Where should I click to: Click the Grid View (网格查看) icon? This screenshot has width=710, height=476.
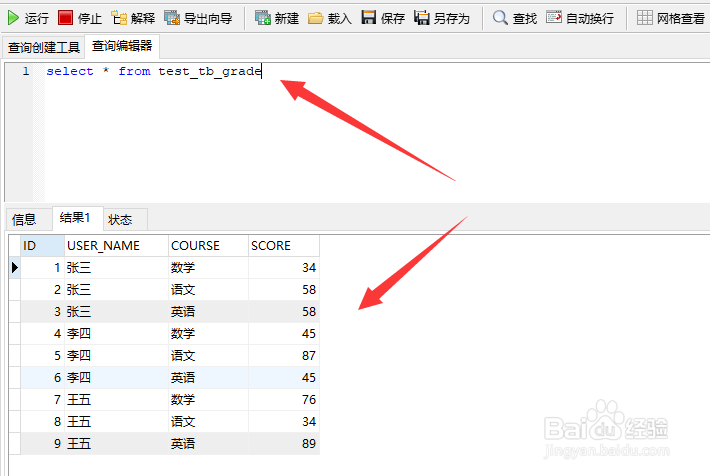click(645, 18)
